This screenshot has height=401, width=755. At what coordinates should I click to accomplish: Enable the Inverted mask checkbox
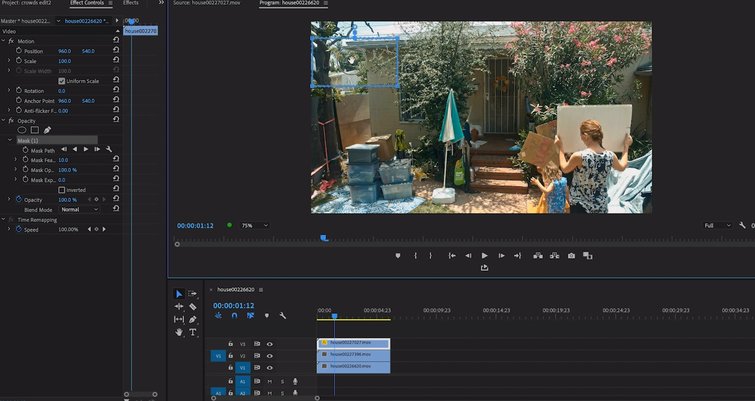pyautogui.click(x=62, y=189)
